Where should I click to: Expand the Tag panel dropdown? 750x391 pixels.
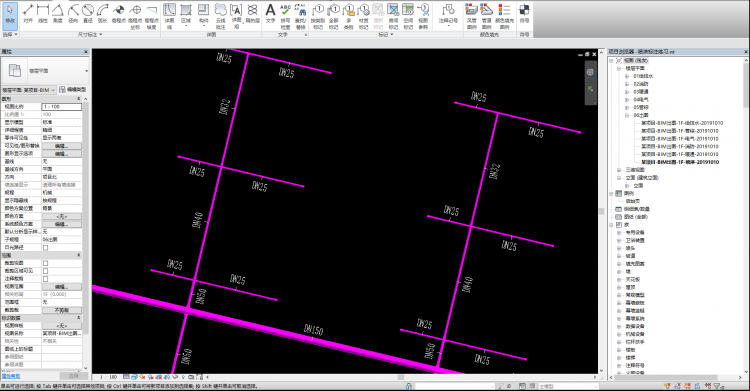pyautogui.click(x=386, y=34)
